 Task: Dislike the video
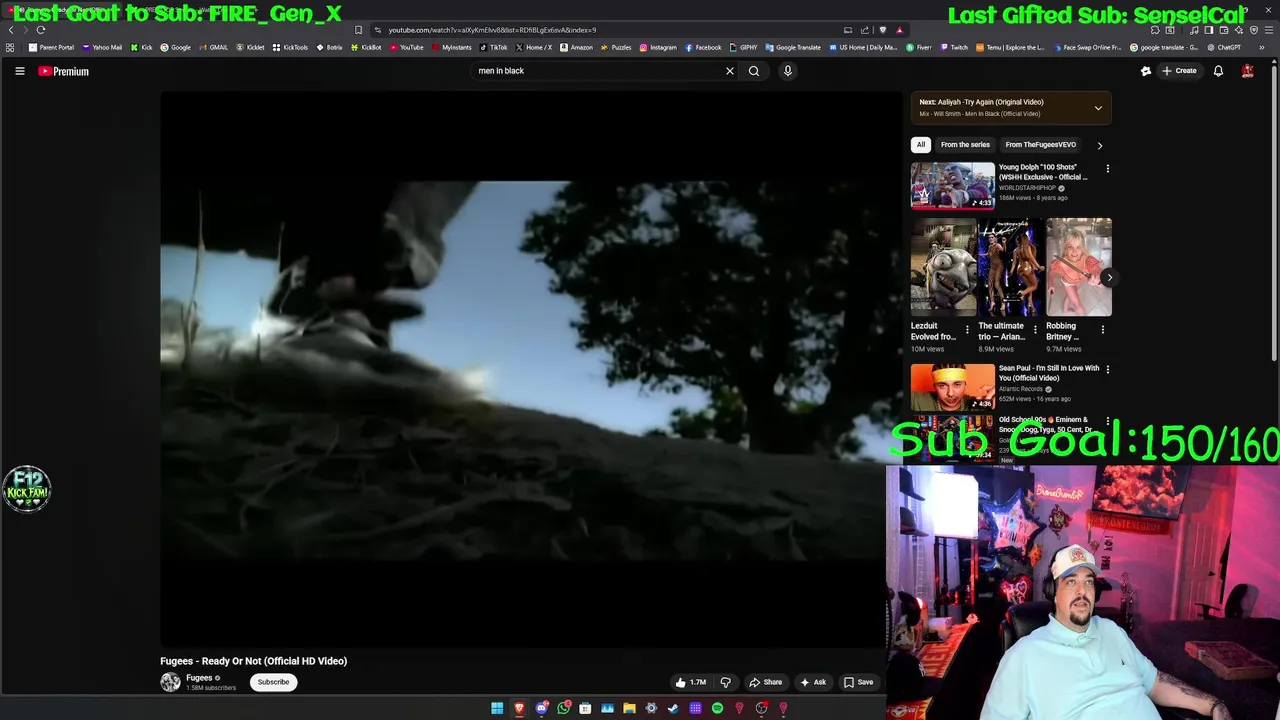click(x=726, y=682)
